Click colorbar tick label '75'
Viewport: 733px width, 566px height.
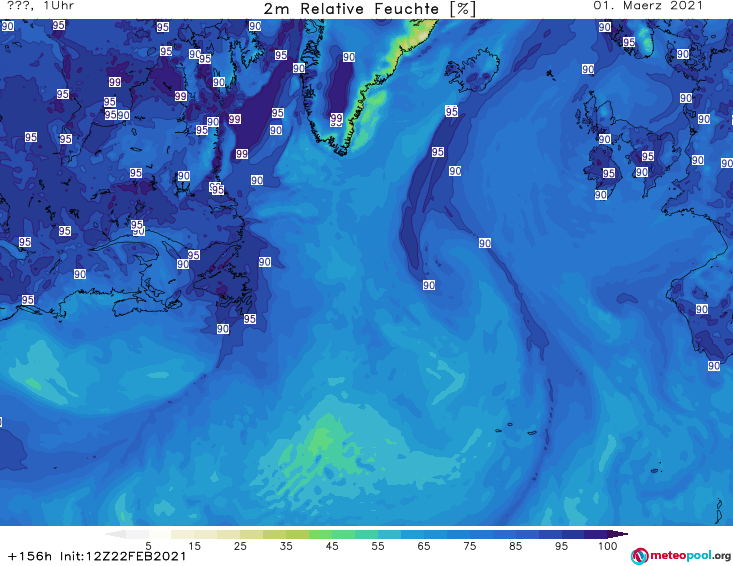coord(469,545)
